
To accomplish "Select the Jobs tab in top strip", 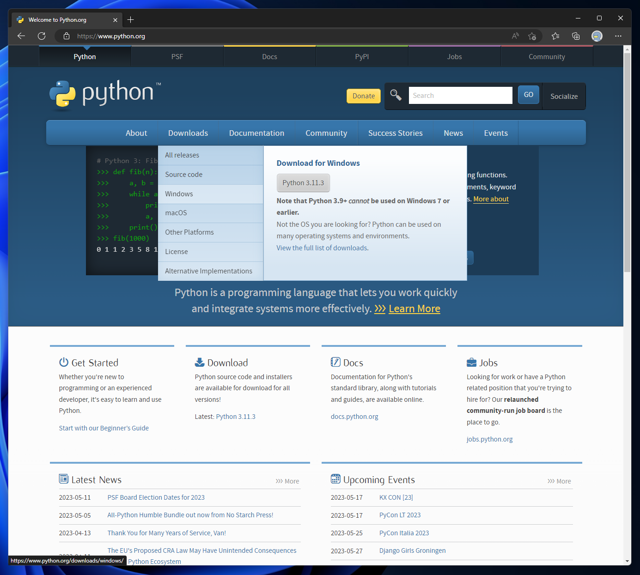I will click(454, 57).
